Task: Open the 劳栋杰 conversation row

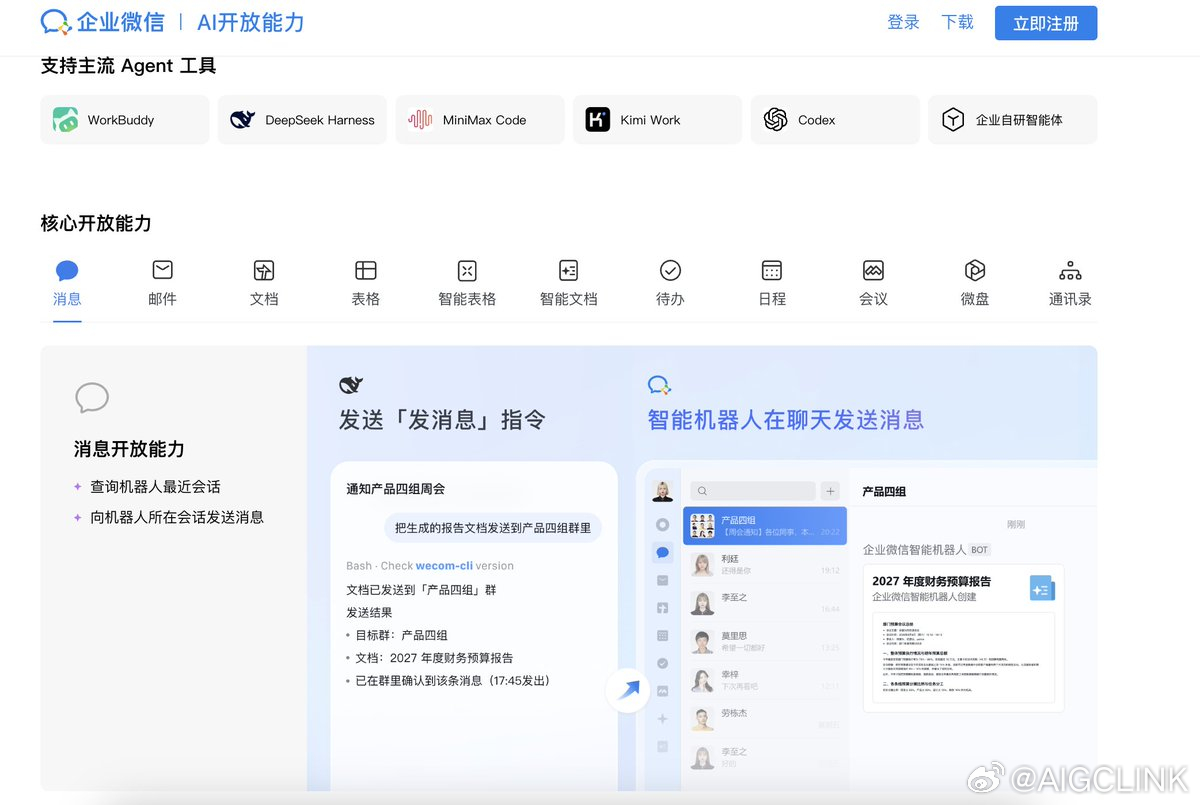Action: click(765, 718)
